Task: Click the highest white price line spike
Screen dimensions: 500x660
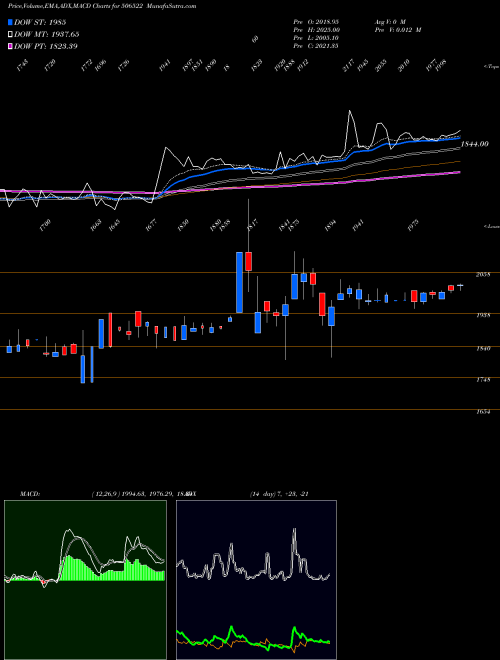Action: 350,111
